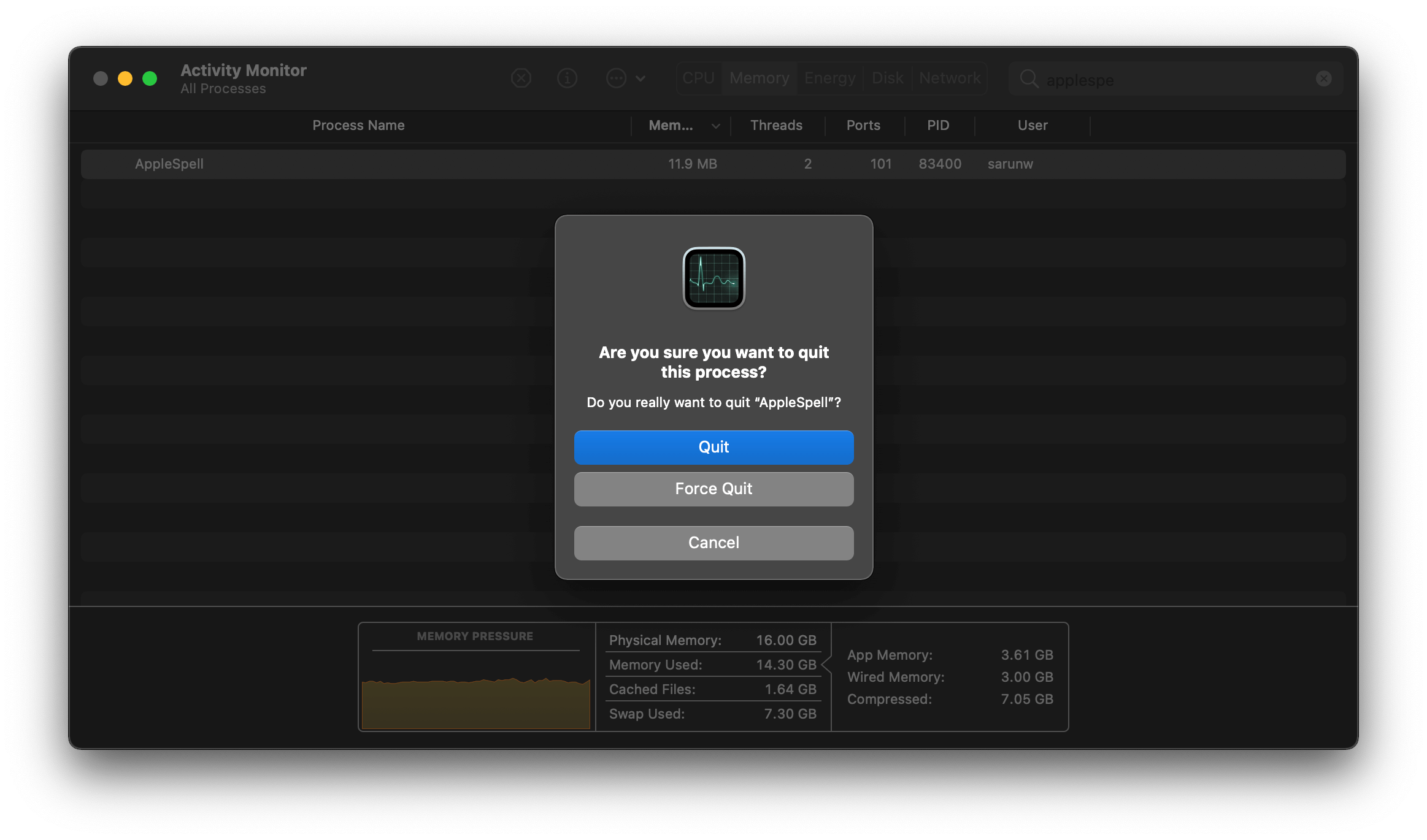This screenshot has height=840, width=1427.
Task: Clear the search field text
Action: [1323, 78]
